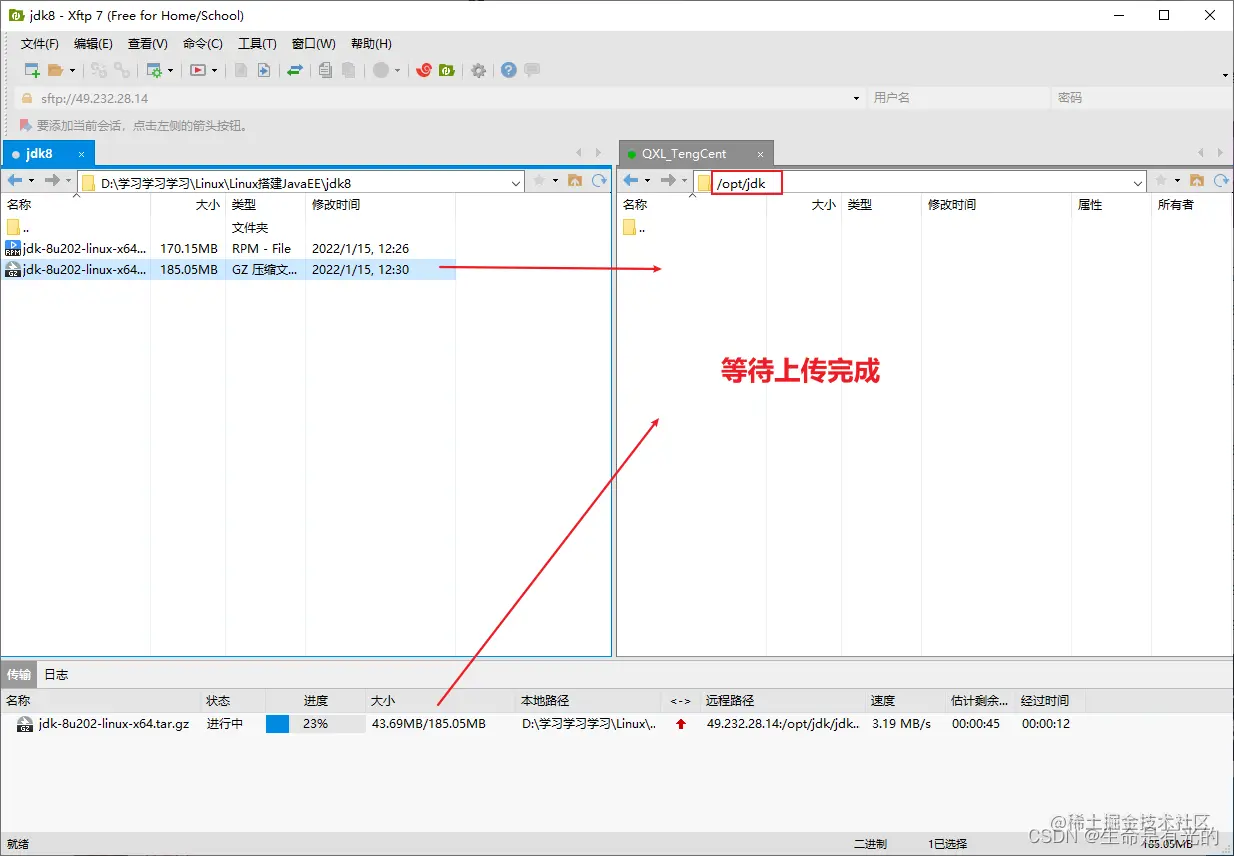Click the 用户名 username field
Image resolution: width=1234 pixels, height=856 pixels.
pos(958,98)
